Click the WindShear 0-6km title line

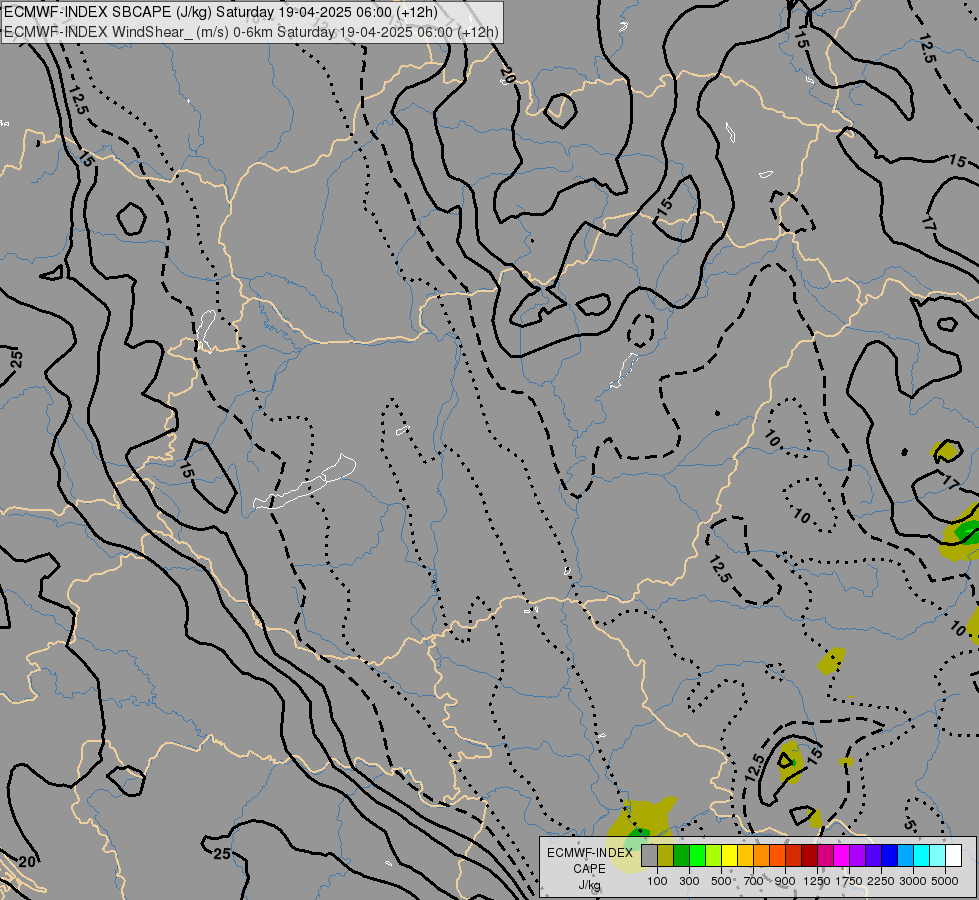[251, 32]
